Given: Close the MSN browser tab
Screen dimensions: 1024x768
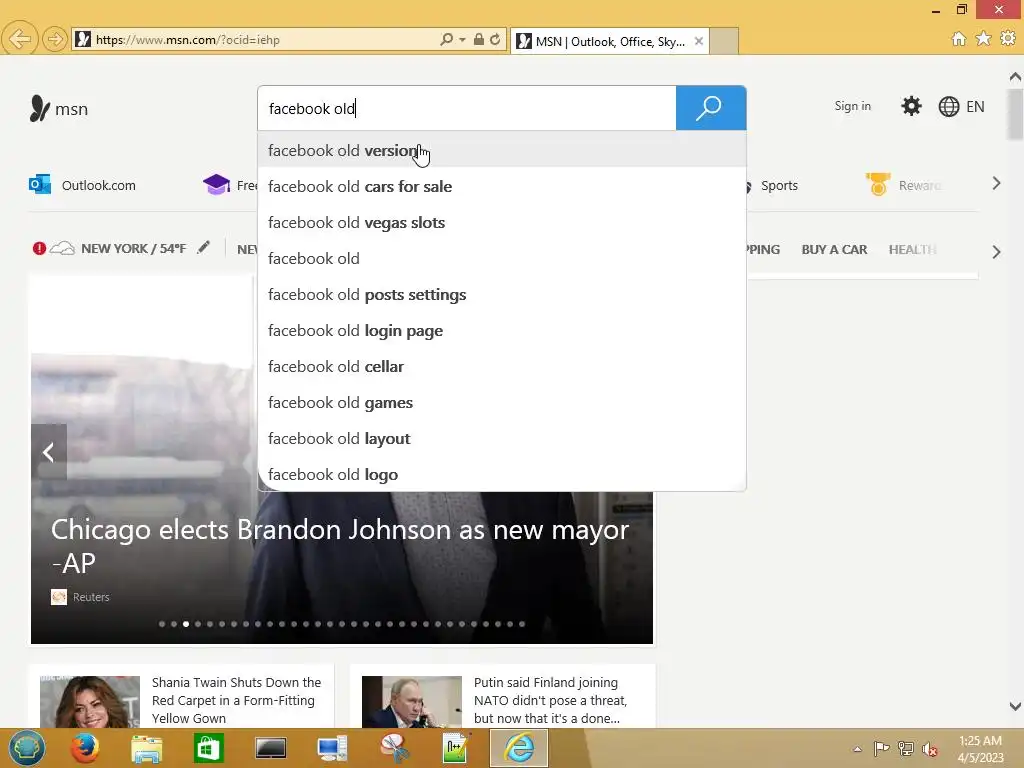Looking at the screenshot, I should [x=699, y=41].
